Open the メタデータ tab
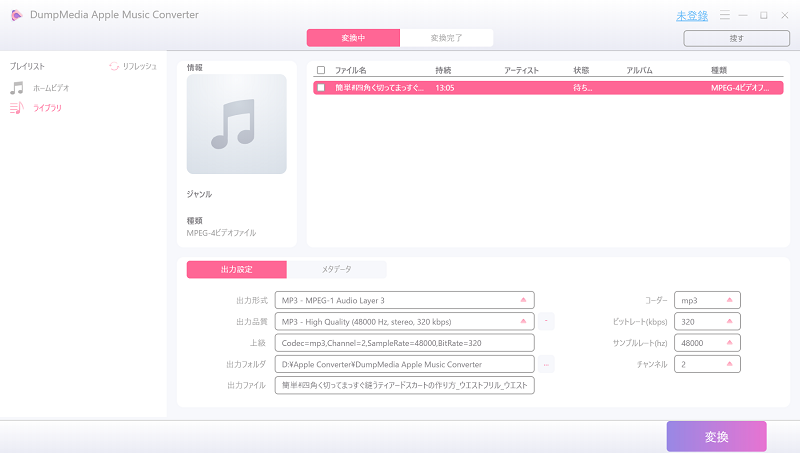 coord(337,269)
